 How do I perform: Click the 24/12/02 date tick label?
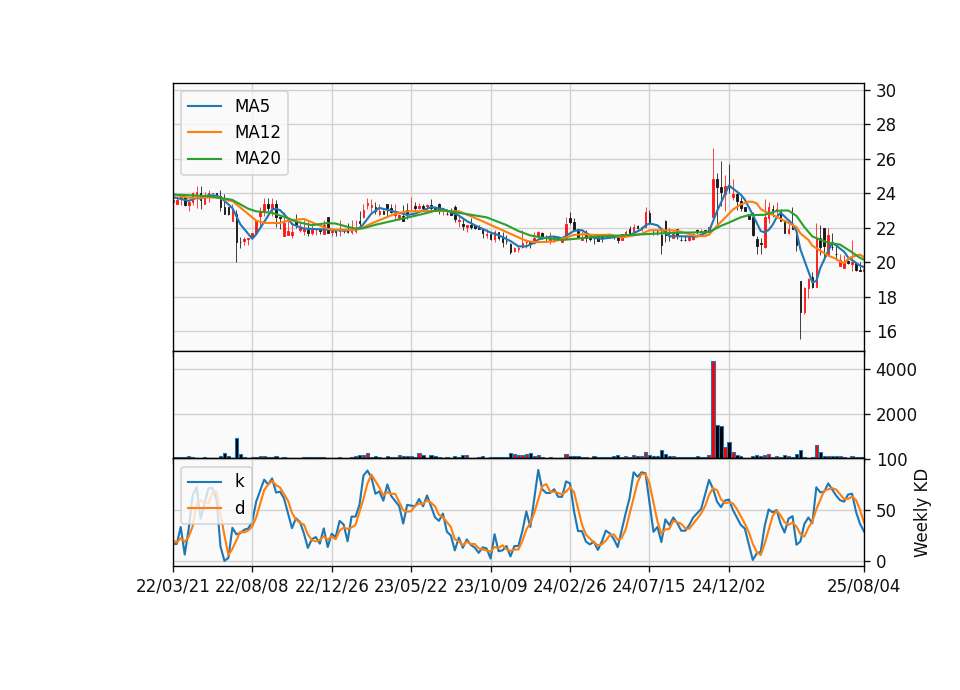pyautogui.click(x=729, y=586)
